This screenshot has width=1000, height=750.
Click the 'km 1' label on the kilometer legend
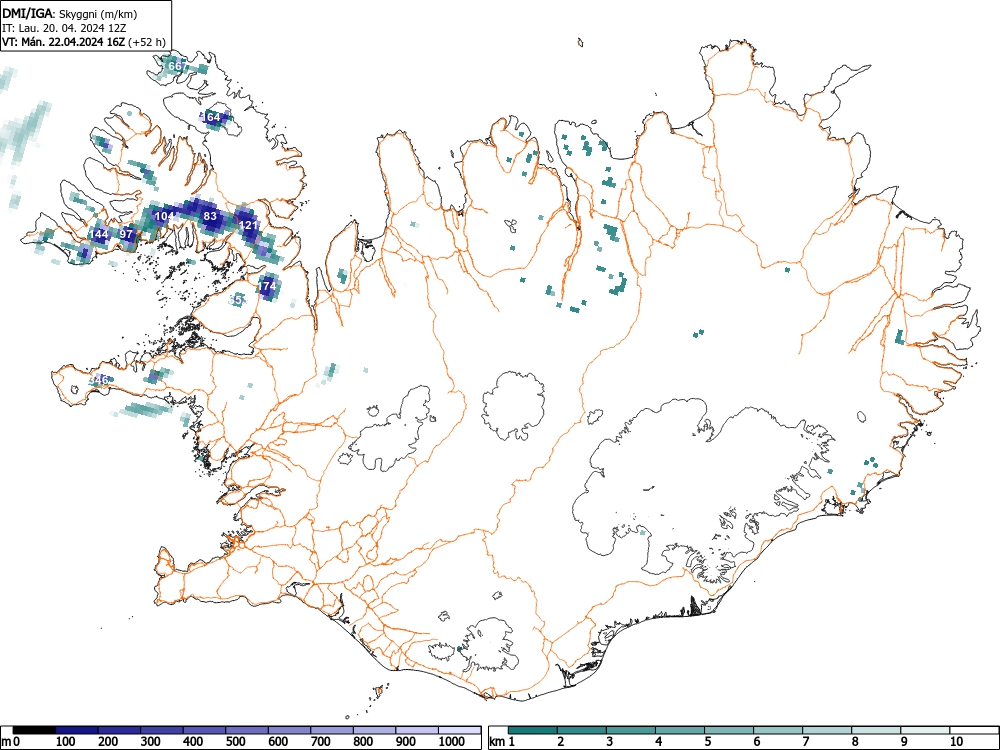pyautogui.click(x=503, y=742)
